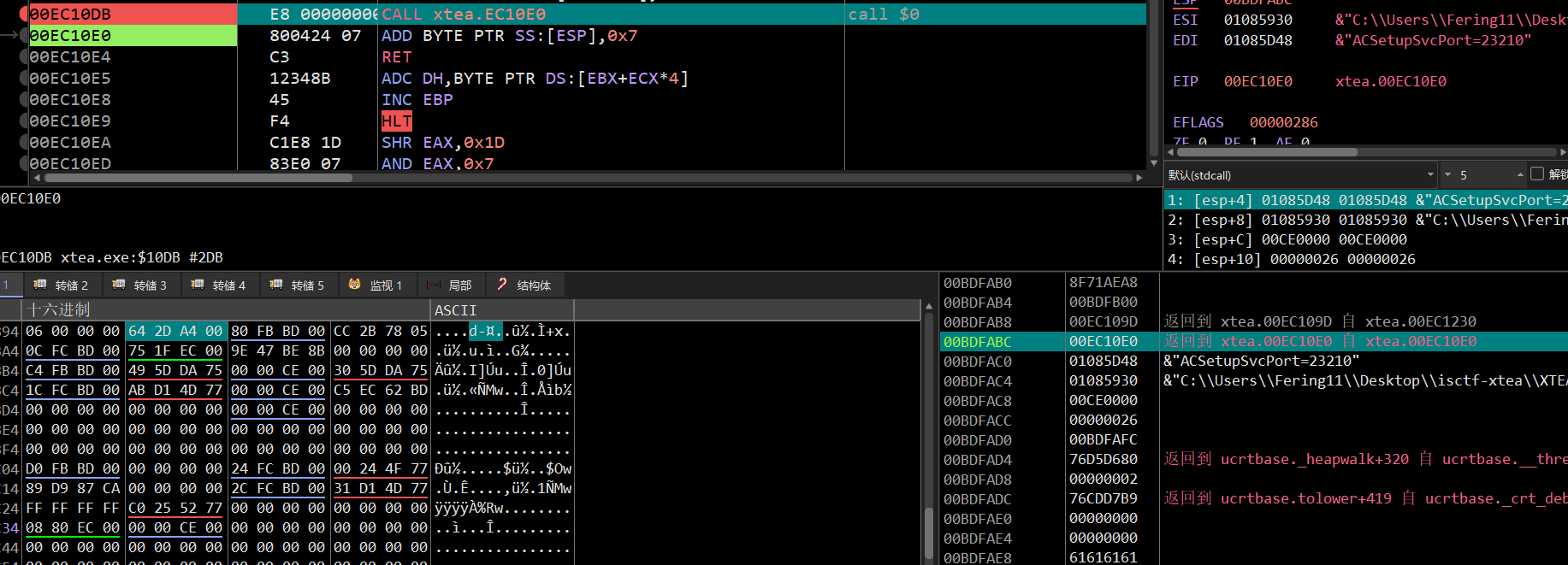
Task: Select the RET instruction at 00EC10E4
Action: point(397,57)
